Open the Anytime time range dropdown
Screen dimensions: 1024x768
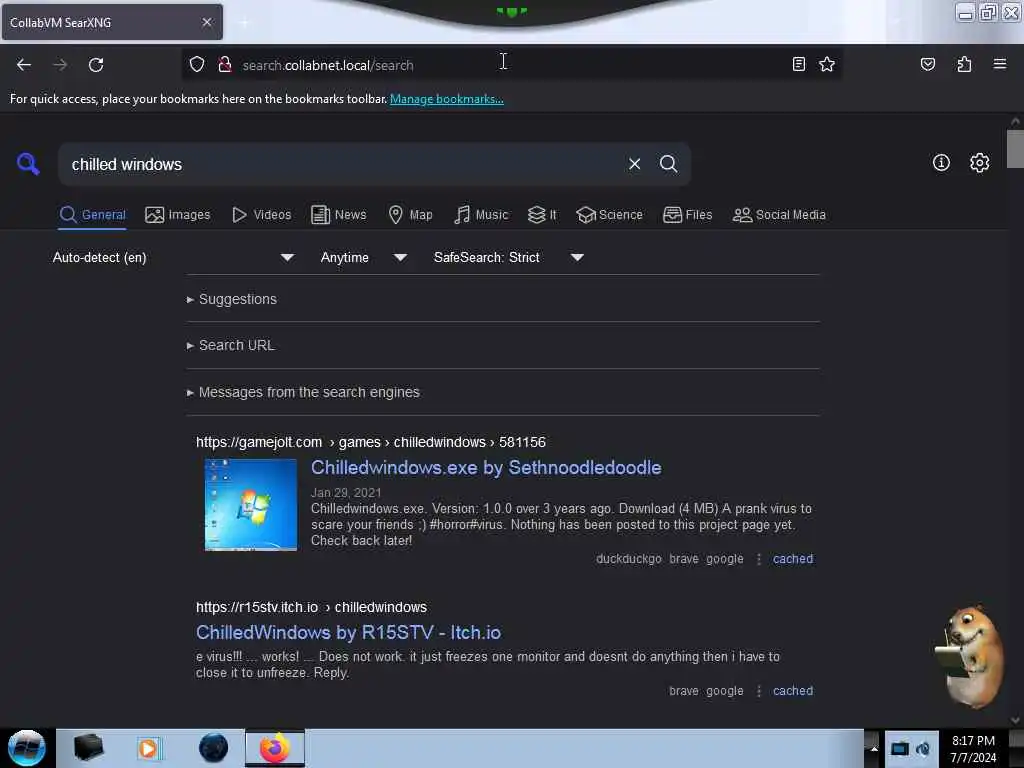point(363,257)
